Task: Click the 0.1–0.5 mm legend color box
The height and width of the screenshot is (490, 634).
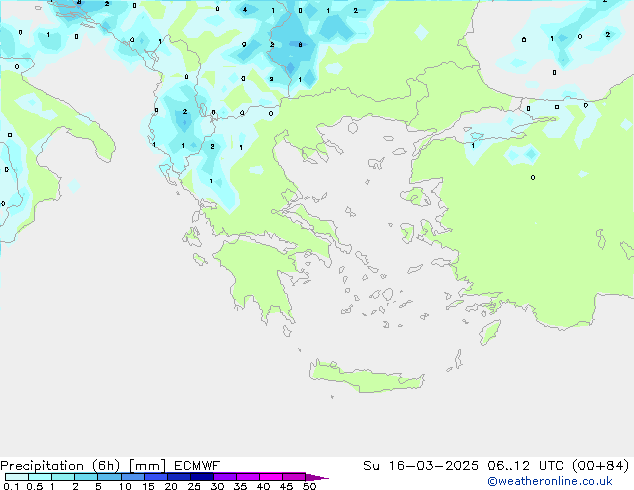Action: (17, 477)
